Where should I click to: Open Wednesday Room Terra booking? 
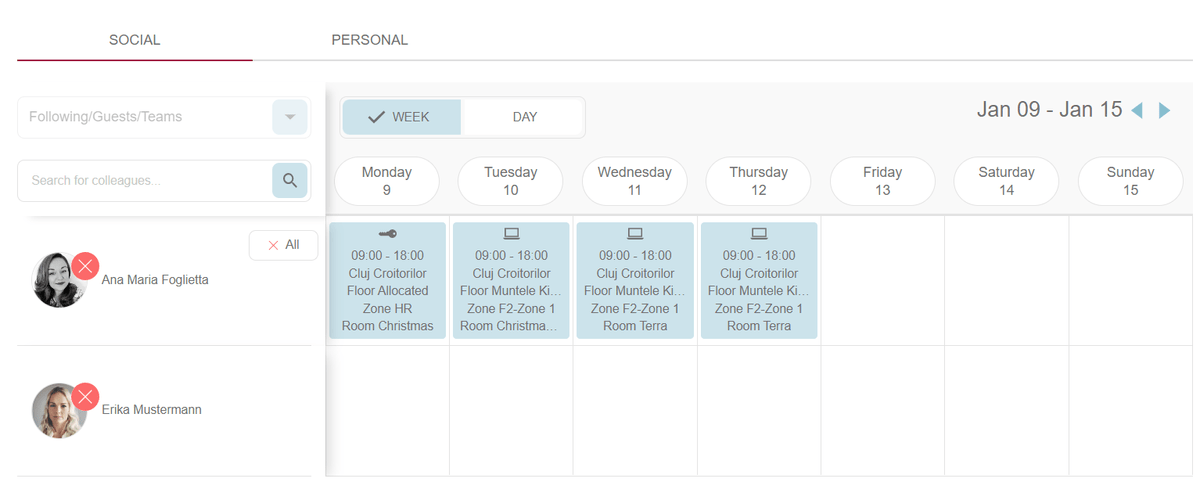(x=635, y=281)
